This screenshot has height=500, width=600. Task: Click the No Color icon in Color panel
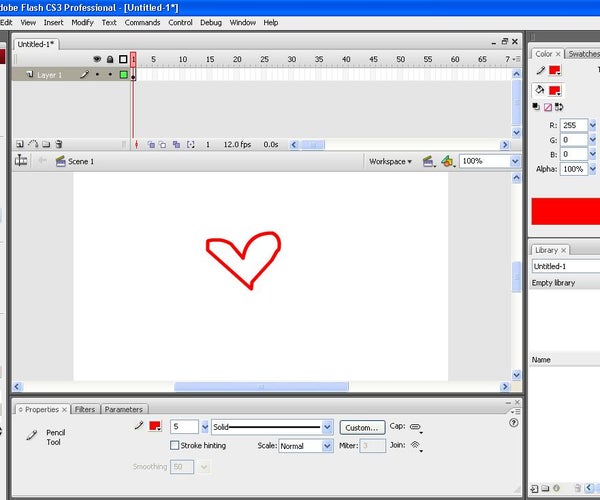(x=548, y=107)
